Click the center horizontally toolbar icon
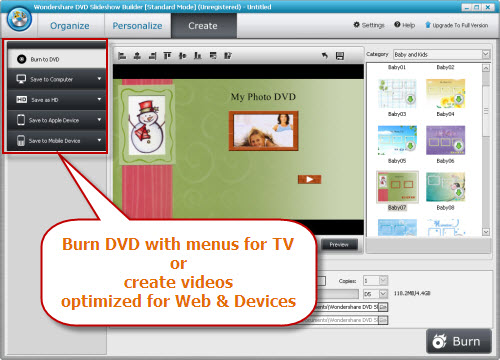 (137, 56)
